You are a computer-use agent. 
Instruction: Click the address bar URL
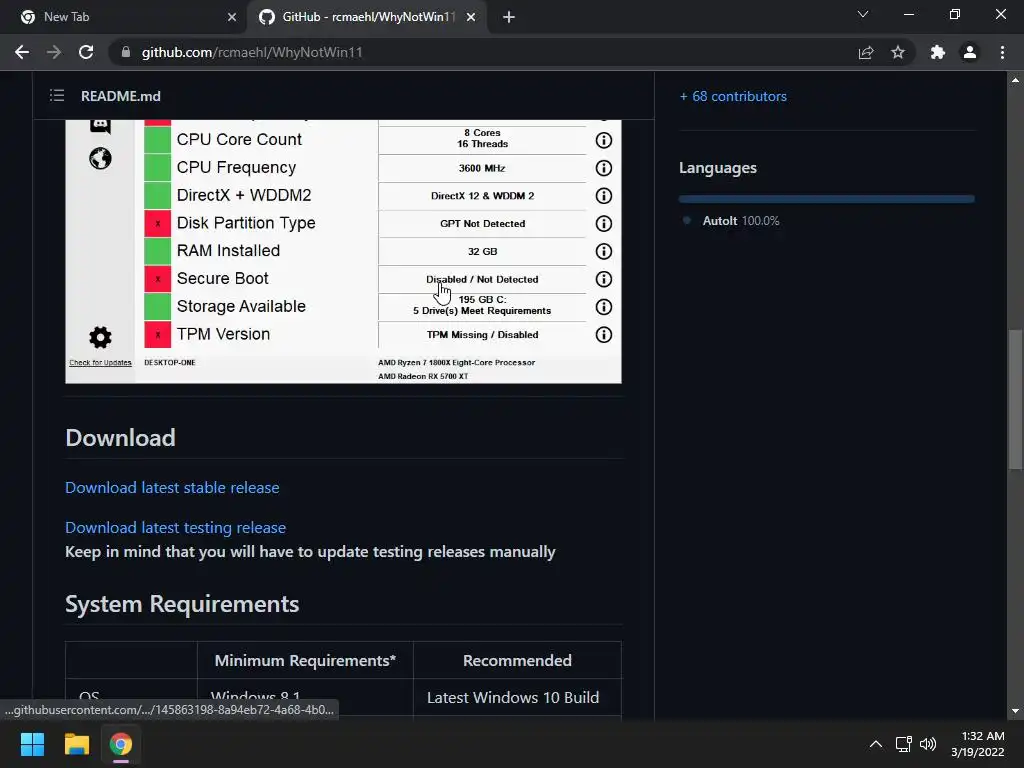point(252,52)
